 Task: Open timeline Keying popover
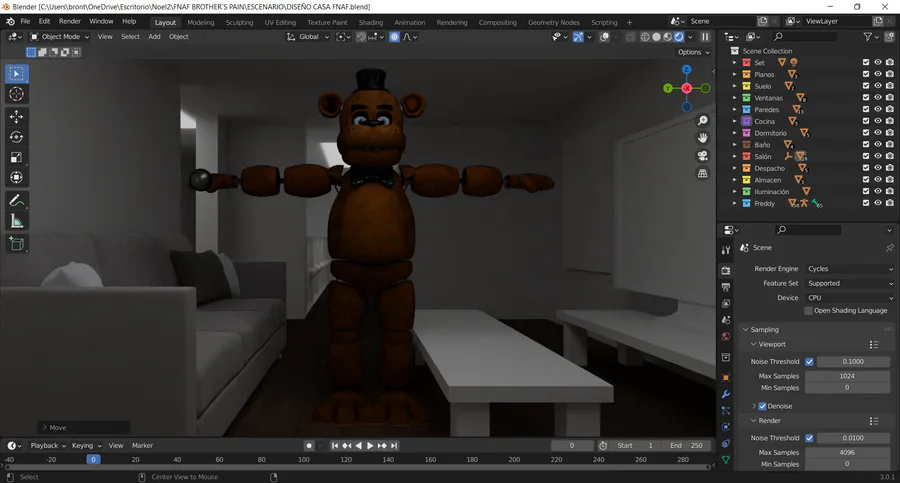(86, 446)
